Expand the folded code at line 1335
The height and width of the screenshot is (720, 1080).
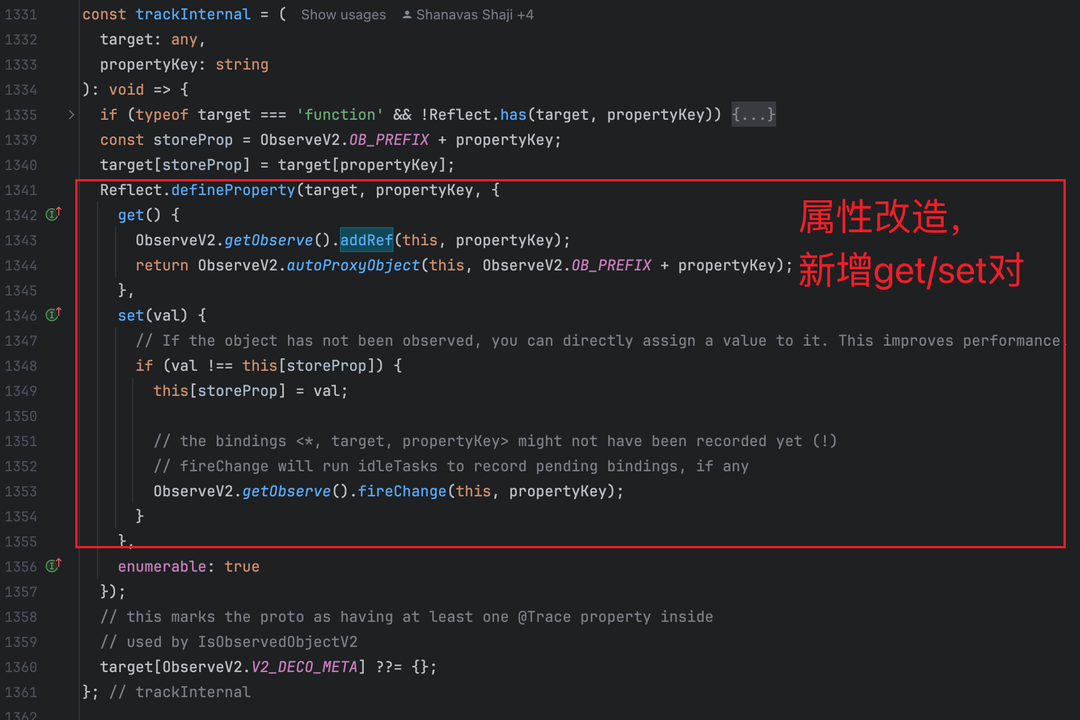pos(71,114)
